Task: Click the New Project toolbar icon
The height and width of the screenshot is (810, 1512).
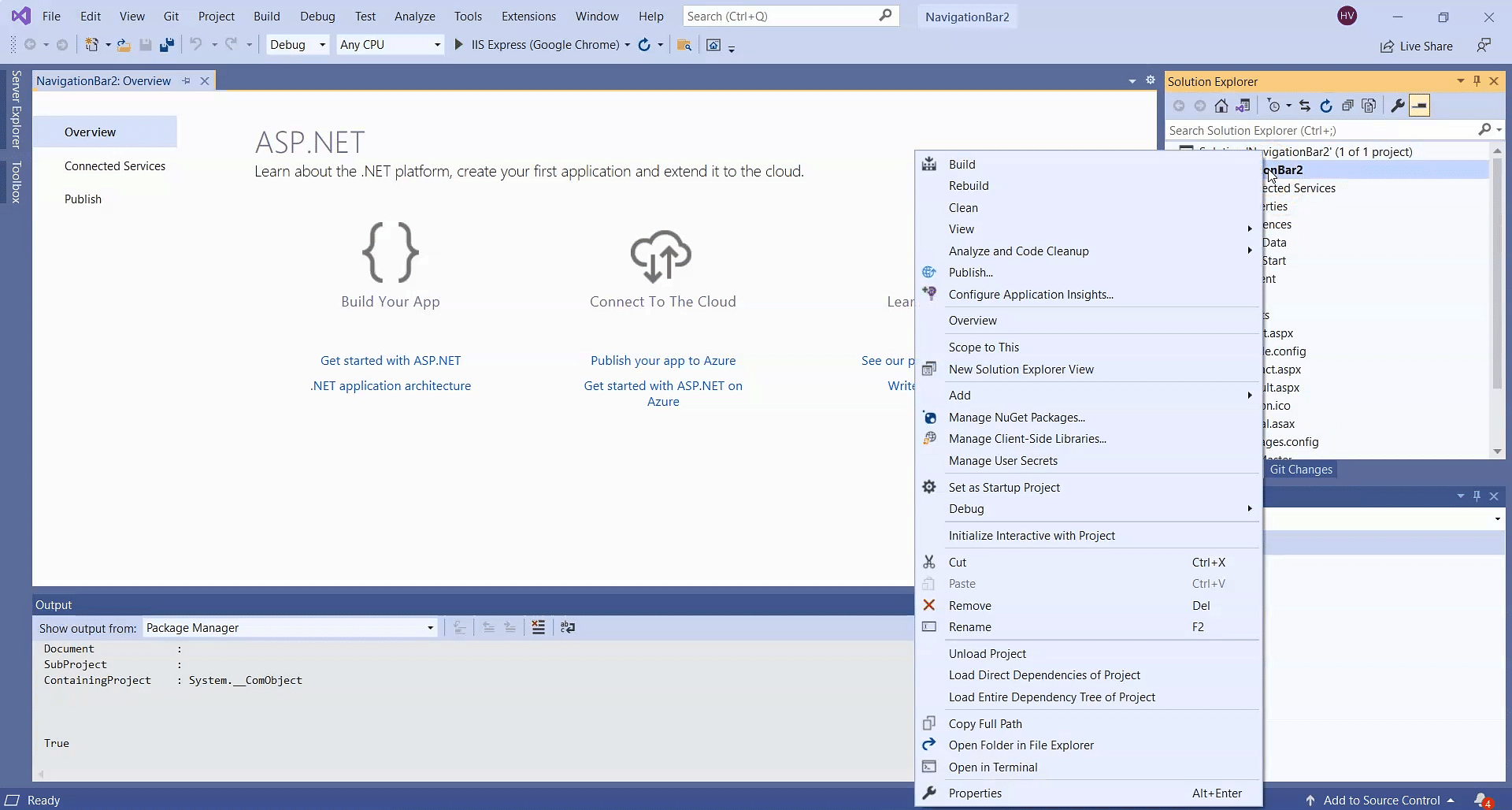Action: click(92, 45)
